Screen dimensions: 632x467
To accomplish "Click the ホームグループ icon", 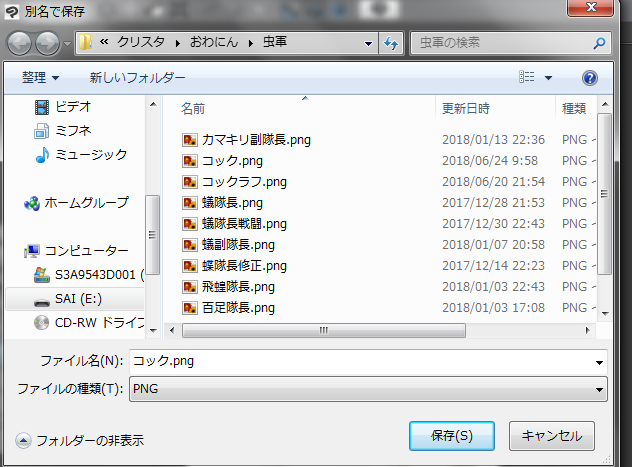I will point(32,203).
